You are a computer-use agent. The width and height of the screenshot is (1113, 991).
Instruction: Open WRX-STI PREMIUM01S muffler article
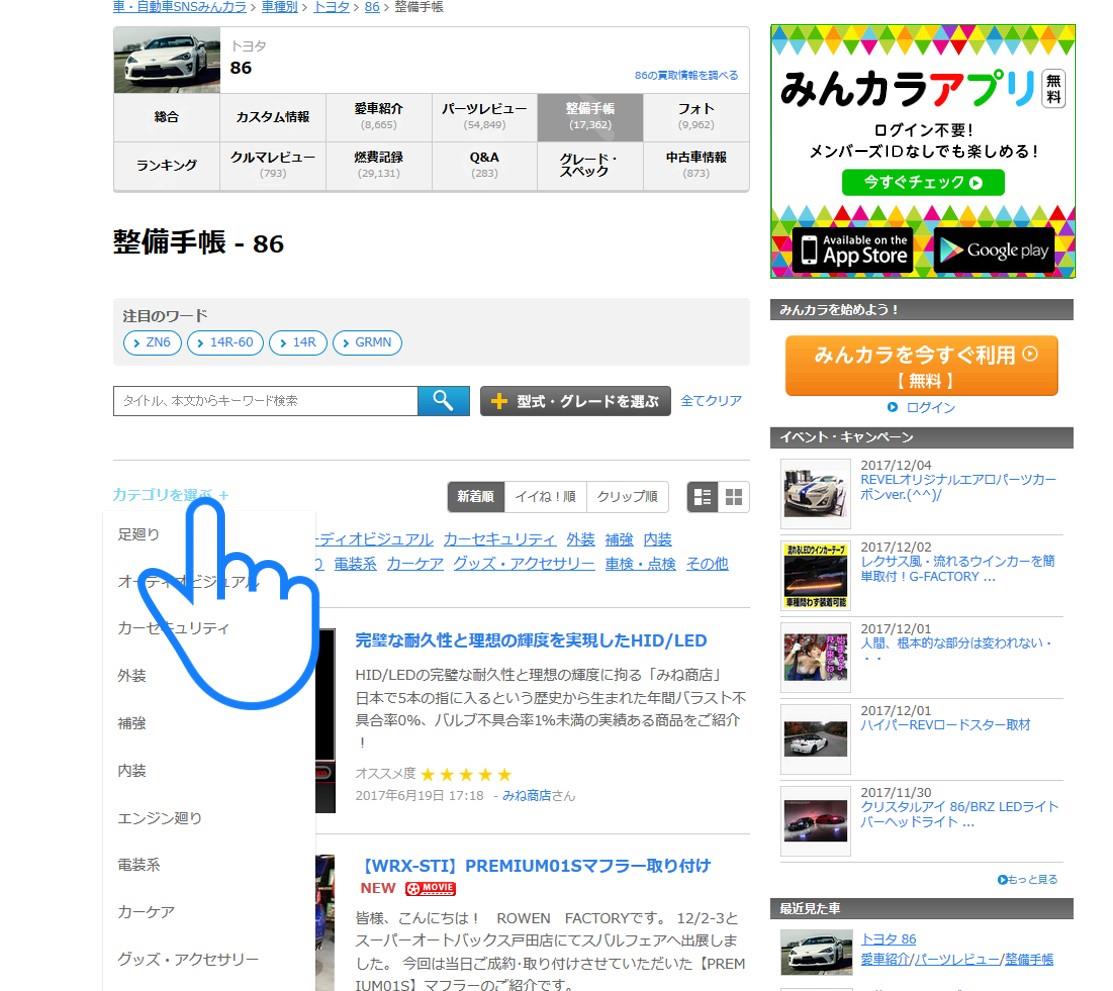click(535, 866)
